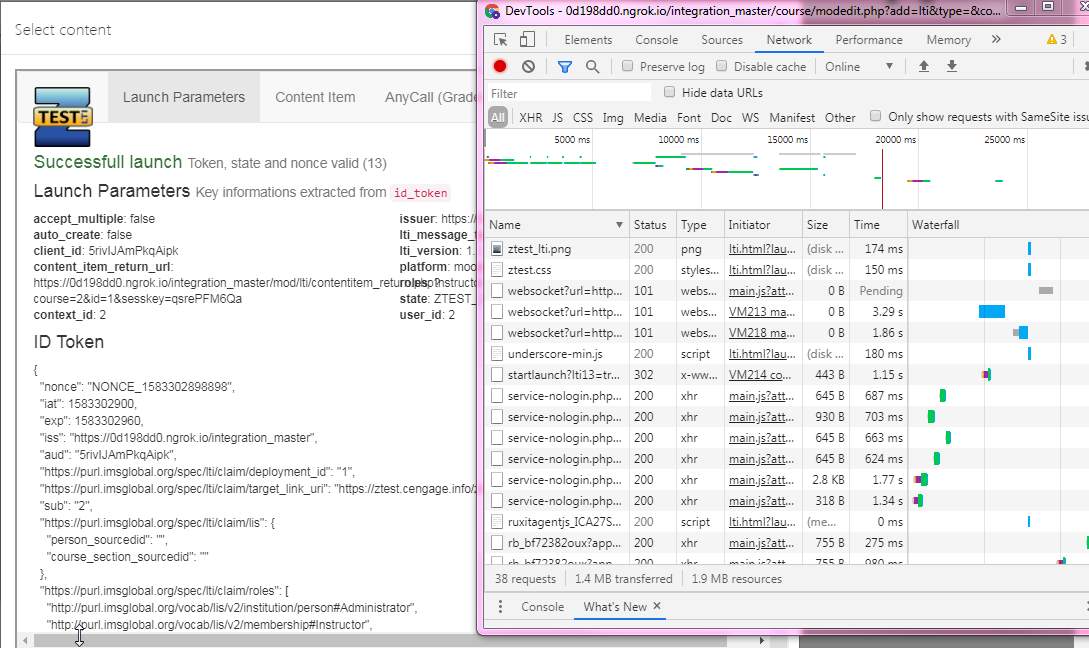Close the What's New drawer tab
The image size is (1089, 648).
pos(657,606)
